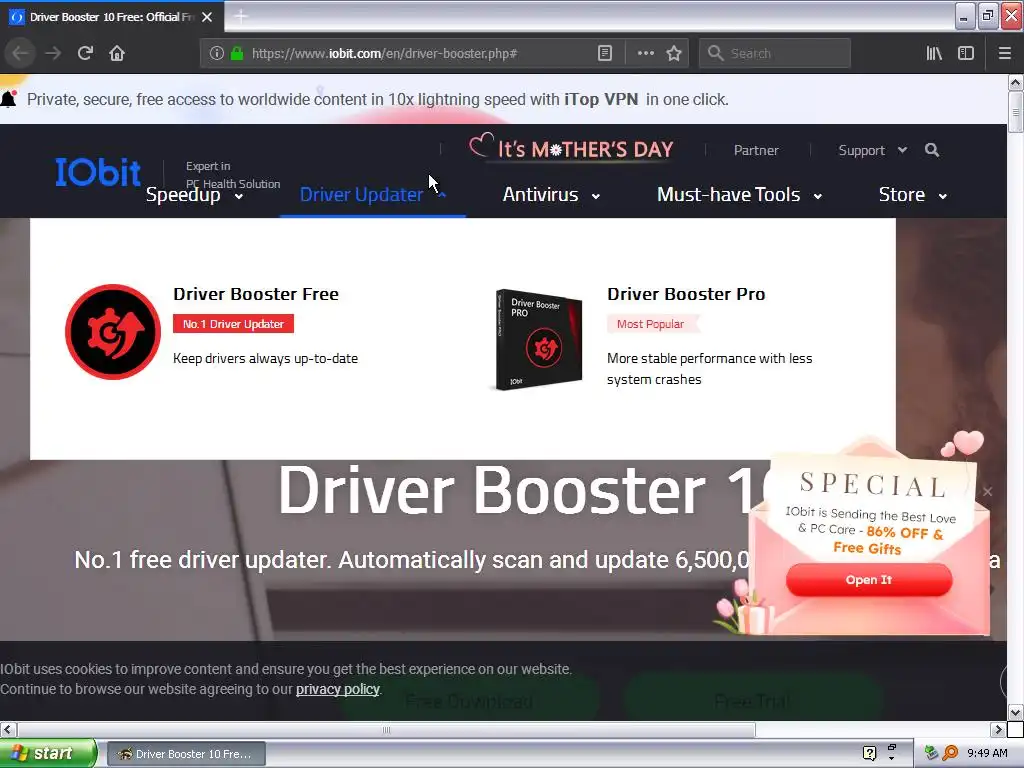Open the browser home page
The height and width of the screenshot is (768, 1024).
tap(117, 53)
